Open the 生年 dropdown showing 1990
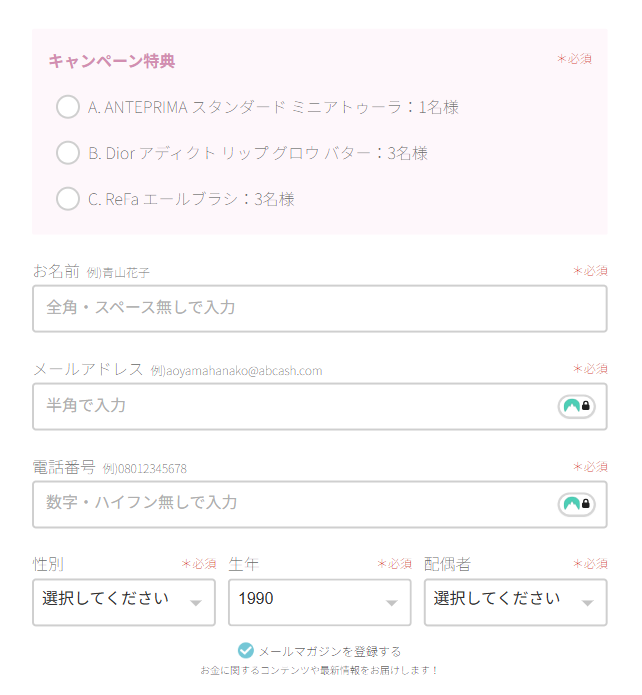This screenshot has width=642, height=695. [319, 602]
